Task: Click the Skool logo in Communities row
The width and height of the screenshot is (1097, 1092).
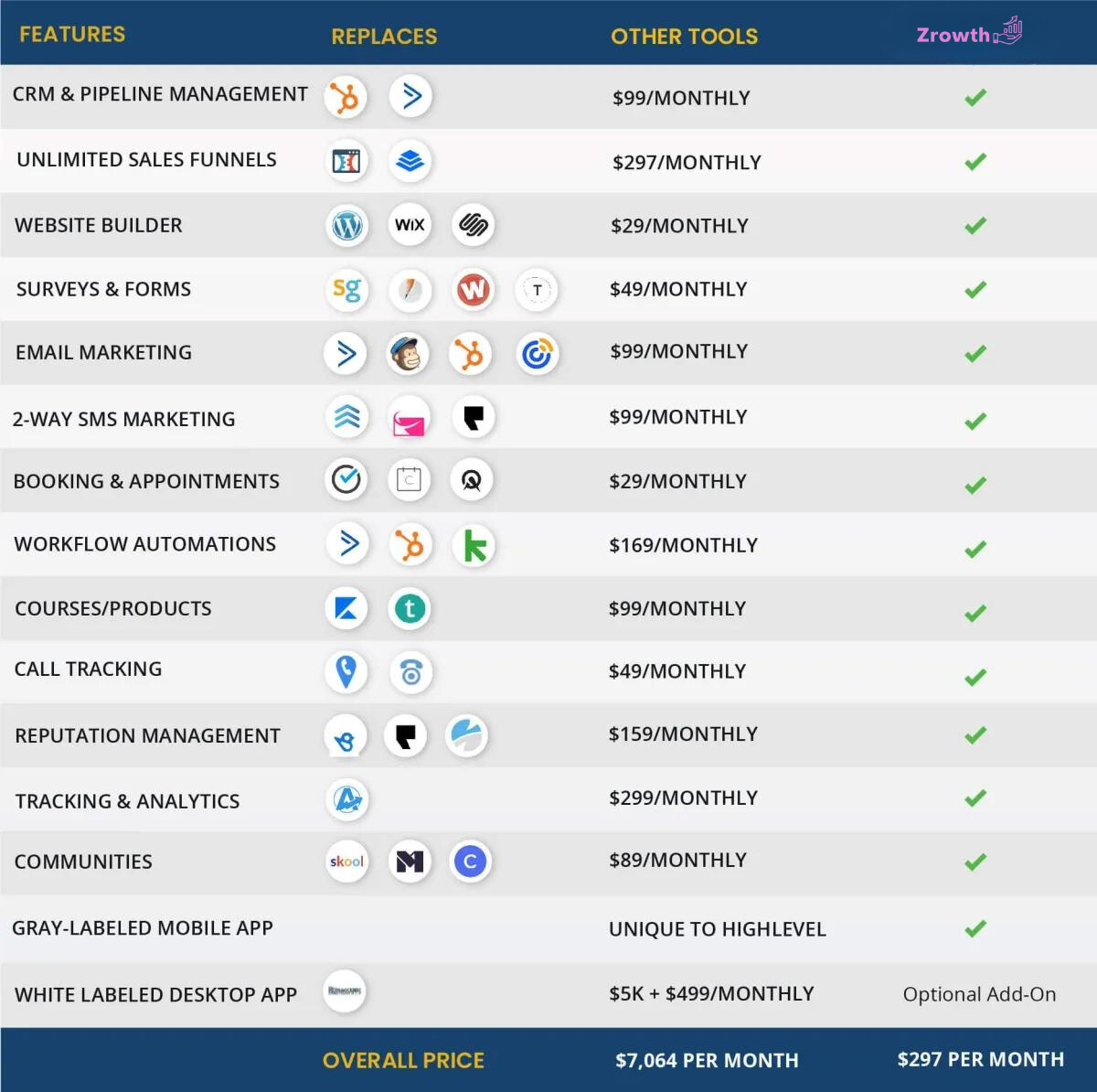Action: [346, 862]
